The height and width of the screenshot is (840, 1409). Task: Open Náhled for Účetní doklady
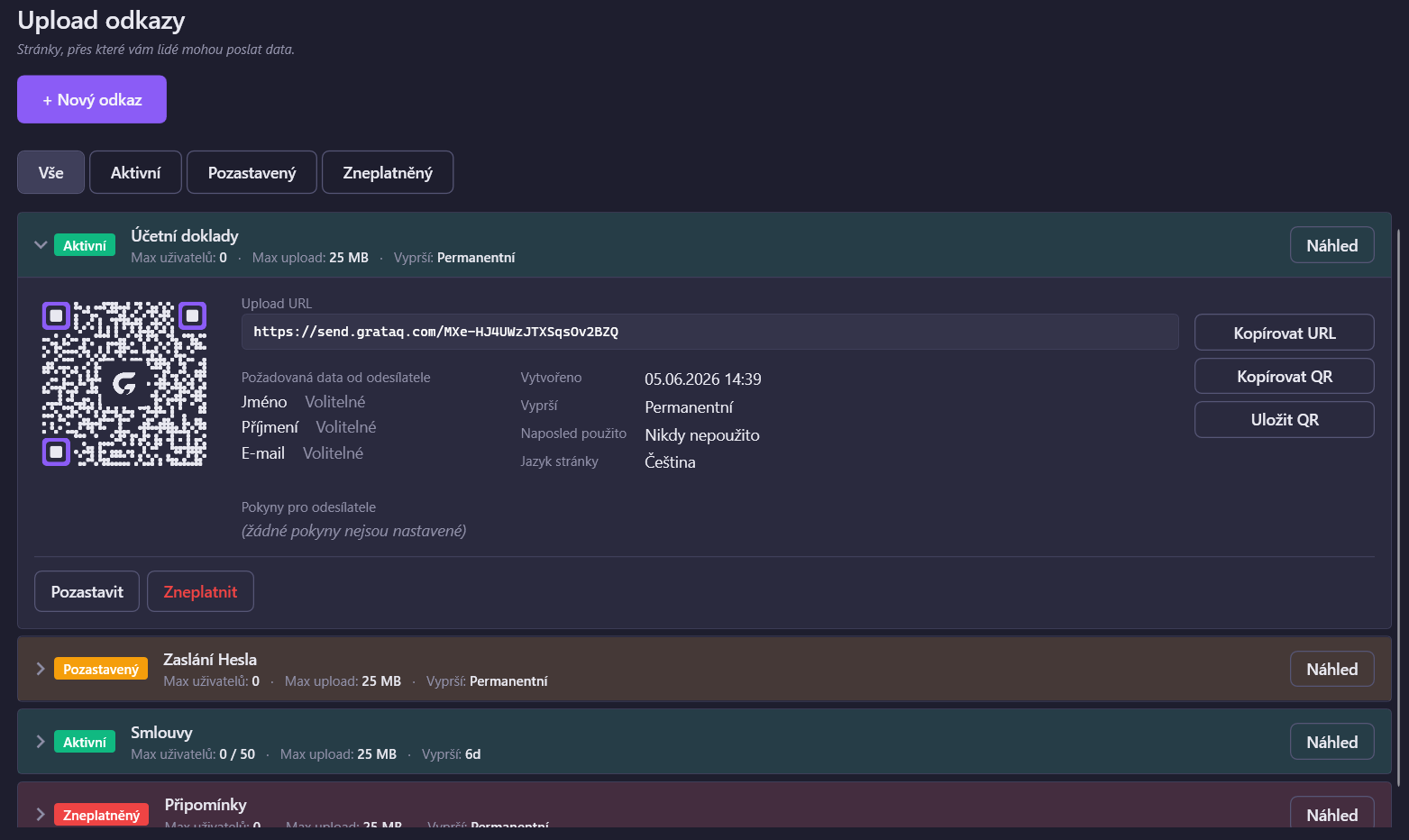pos(1331,245)
